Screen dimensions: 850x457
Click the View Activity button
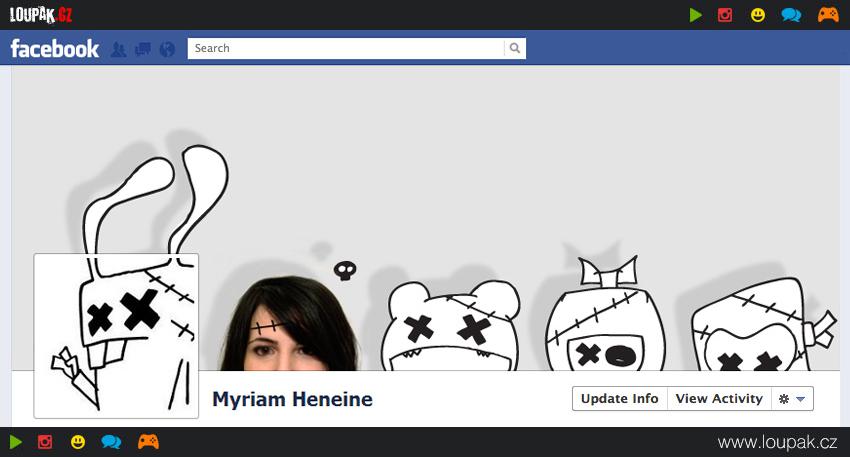click(719, 398)
